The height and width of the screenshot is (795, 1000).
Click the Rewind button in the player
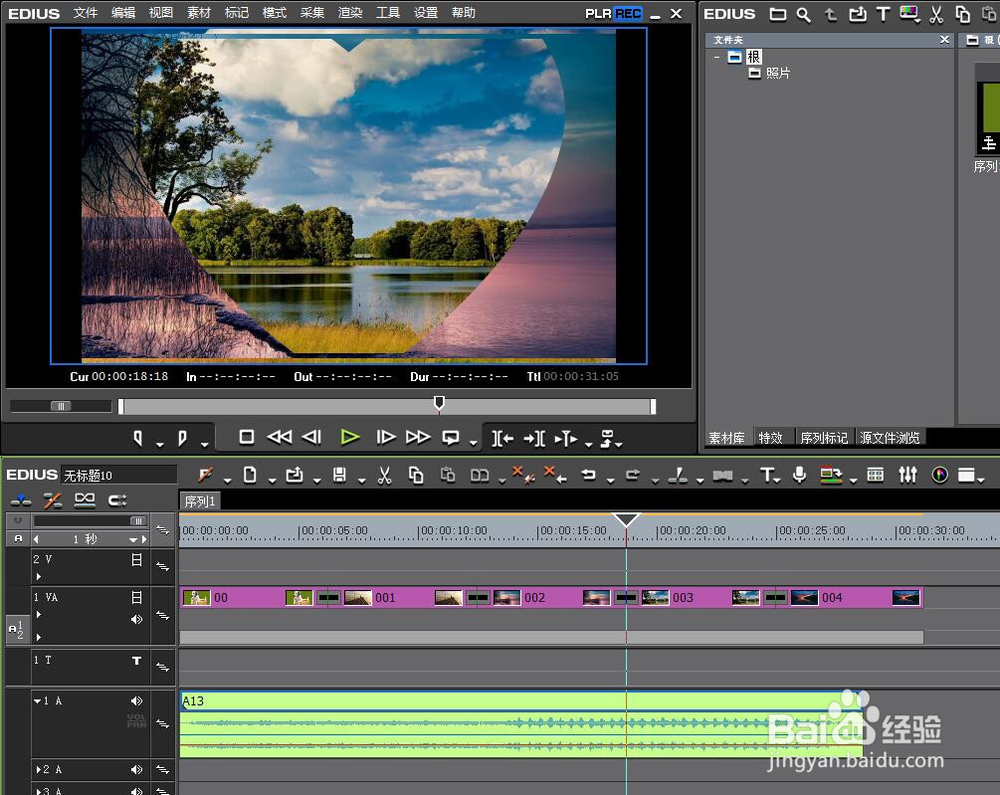[279, 437]
